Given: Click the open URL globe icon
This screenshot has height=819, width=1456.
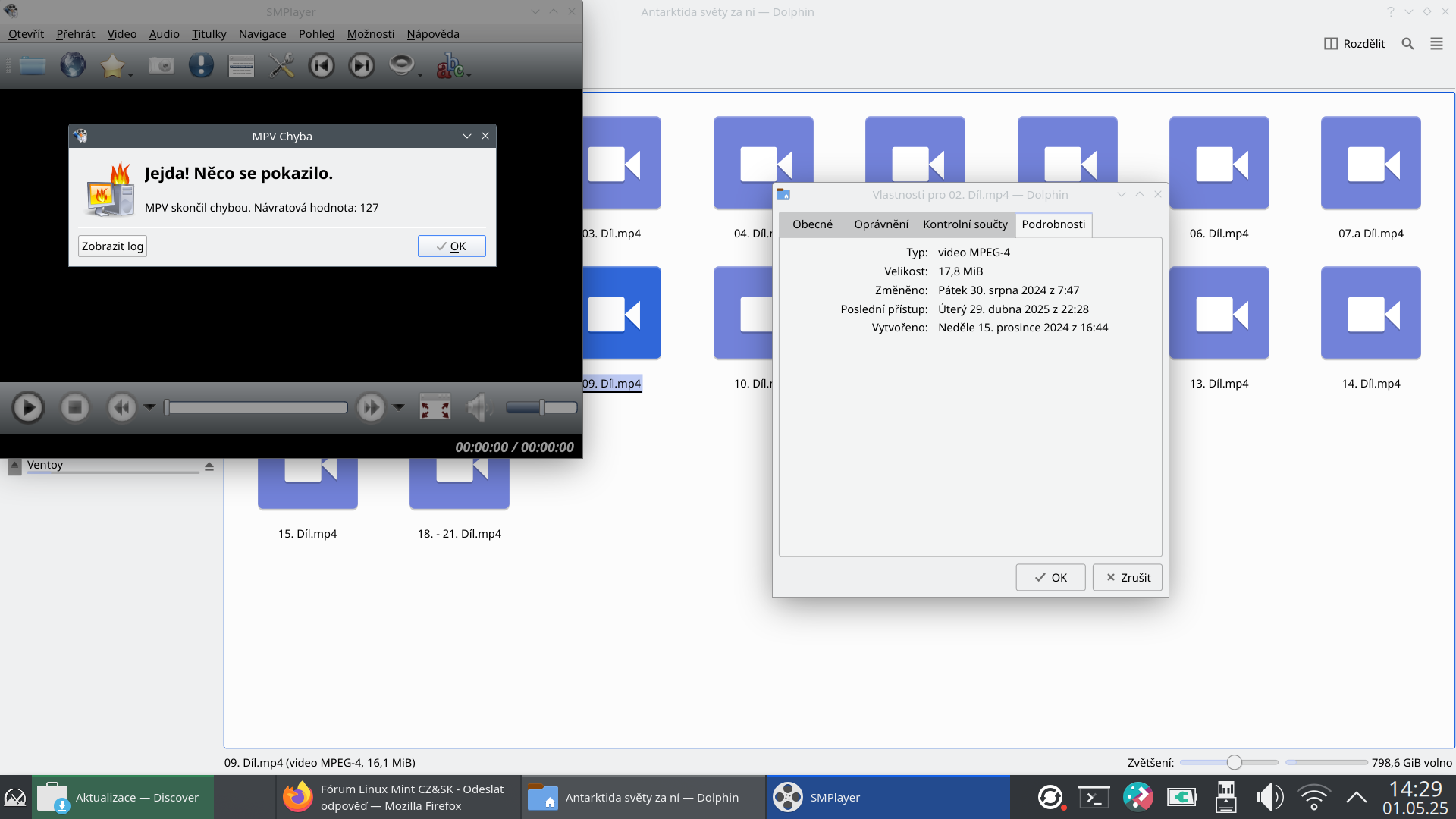Looking at the screenshot, I should coord(73,66).
